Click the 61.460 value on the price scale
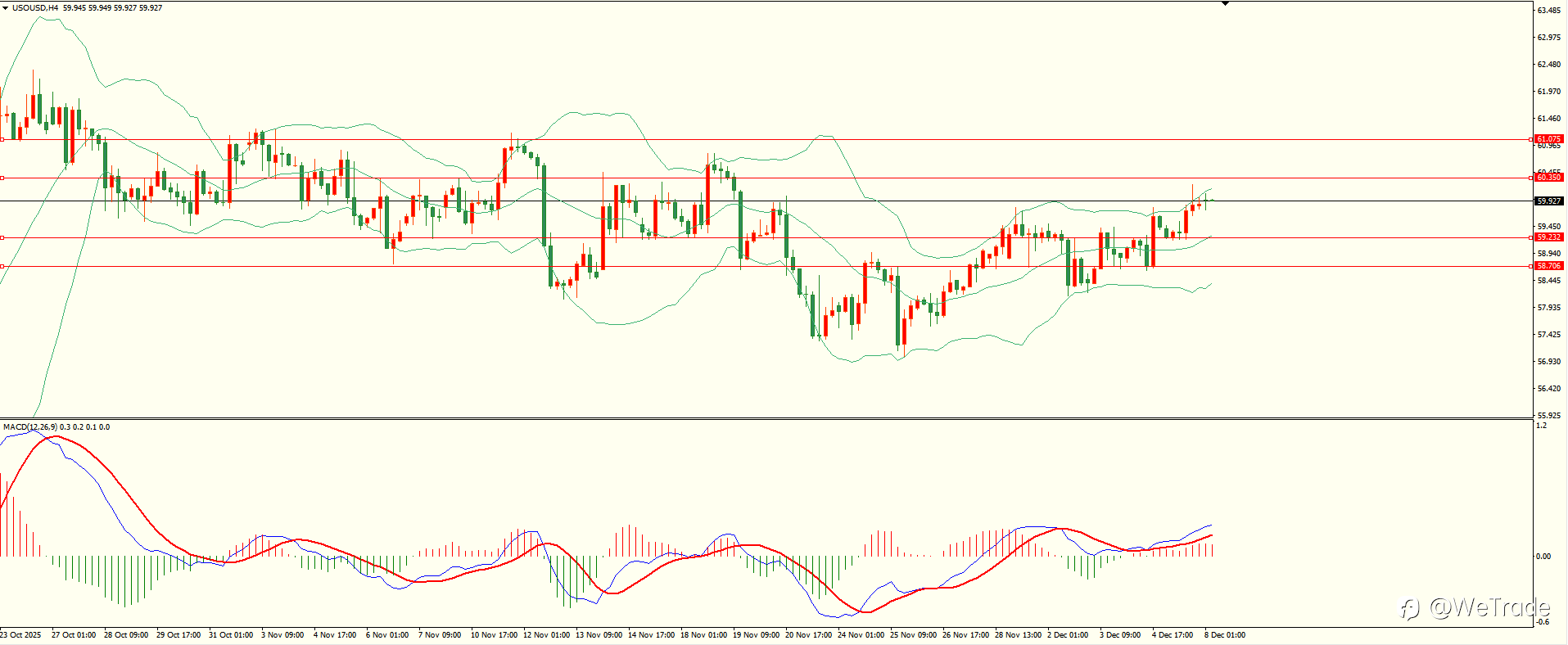Screen dimensions: 1568x645 (1549, 119)
